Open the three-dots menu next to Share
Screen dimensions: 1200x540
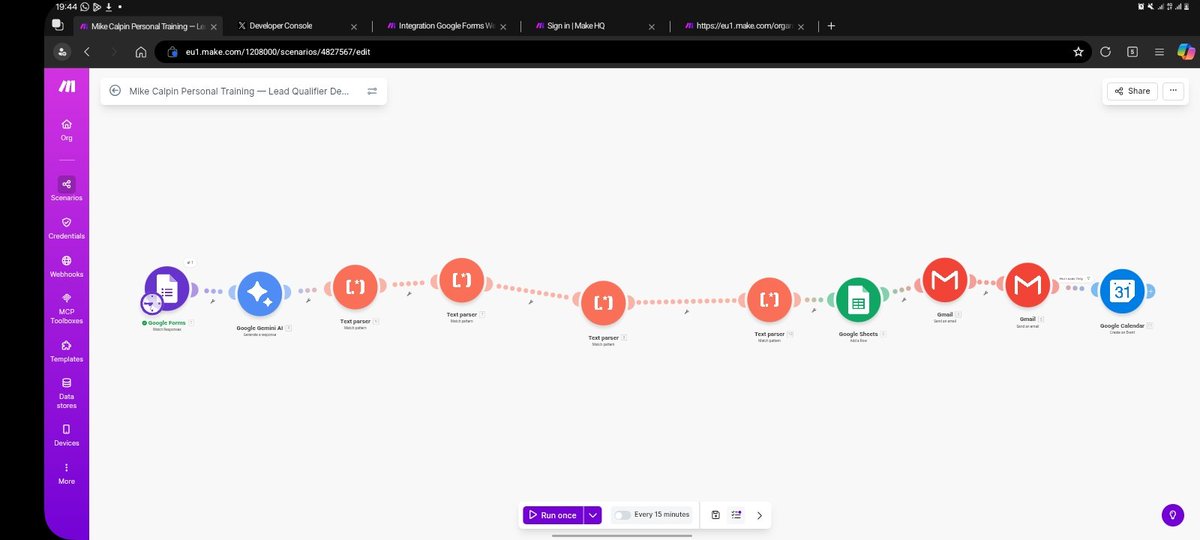[x=1173, y=91]
